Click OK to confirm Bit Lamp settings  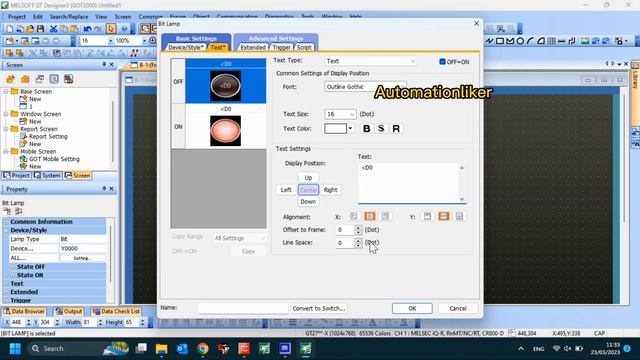(412, 309)
